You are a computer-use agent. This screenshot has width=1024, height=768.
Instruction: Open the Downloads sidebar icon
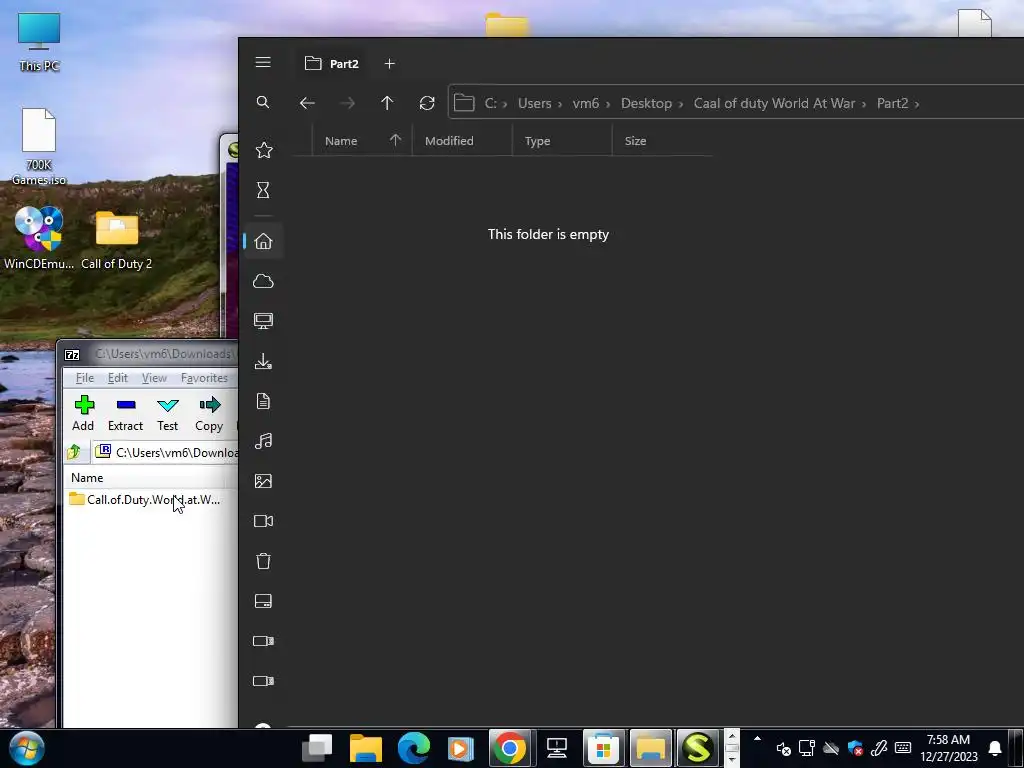(263, 361)
